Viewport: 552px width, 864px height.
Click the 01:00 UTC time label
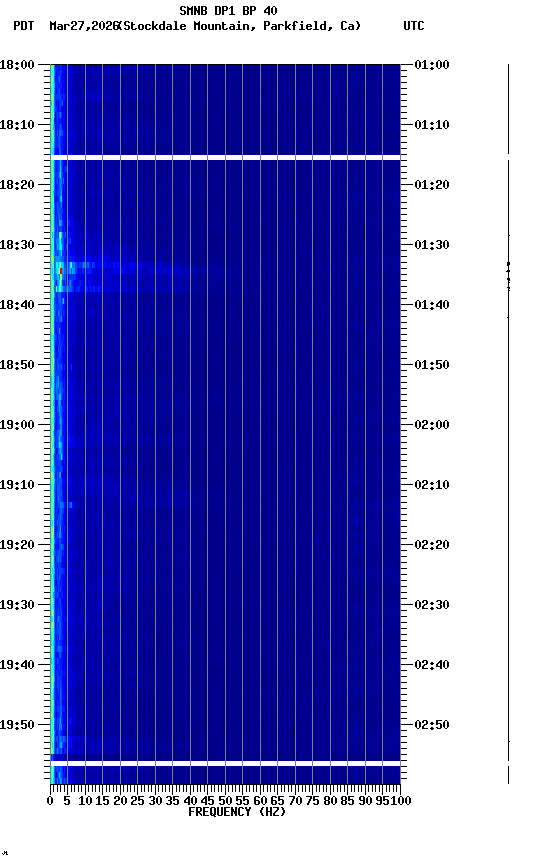pyautogui.click(x=432, y=64)
